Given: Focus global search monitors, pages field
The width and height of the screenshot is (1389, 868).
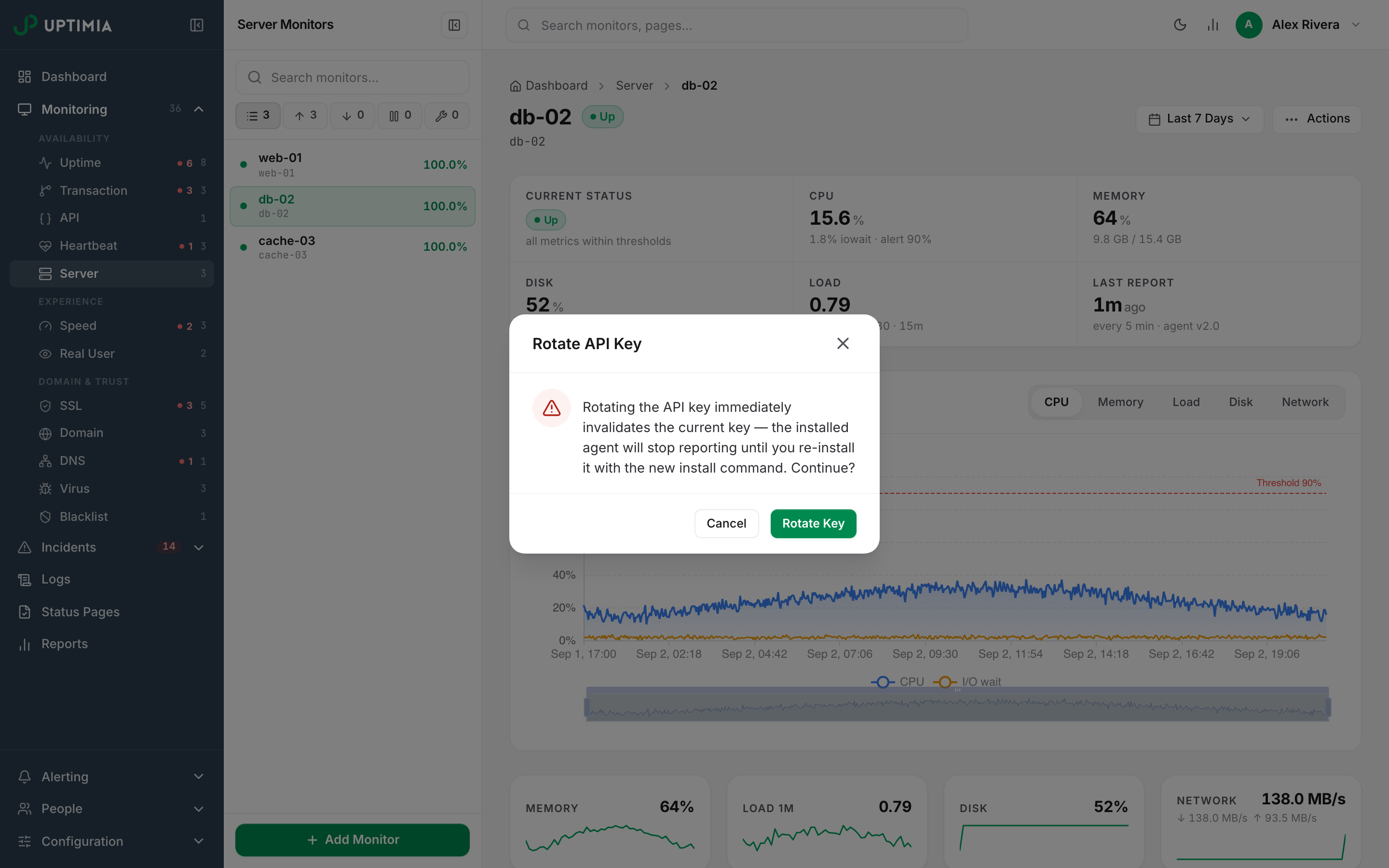Looking at the screenshot, I should [x=736, y=25].
